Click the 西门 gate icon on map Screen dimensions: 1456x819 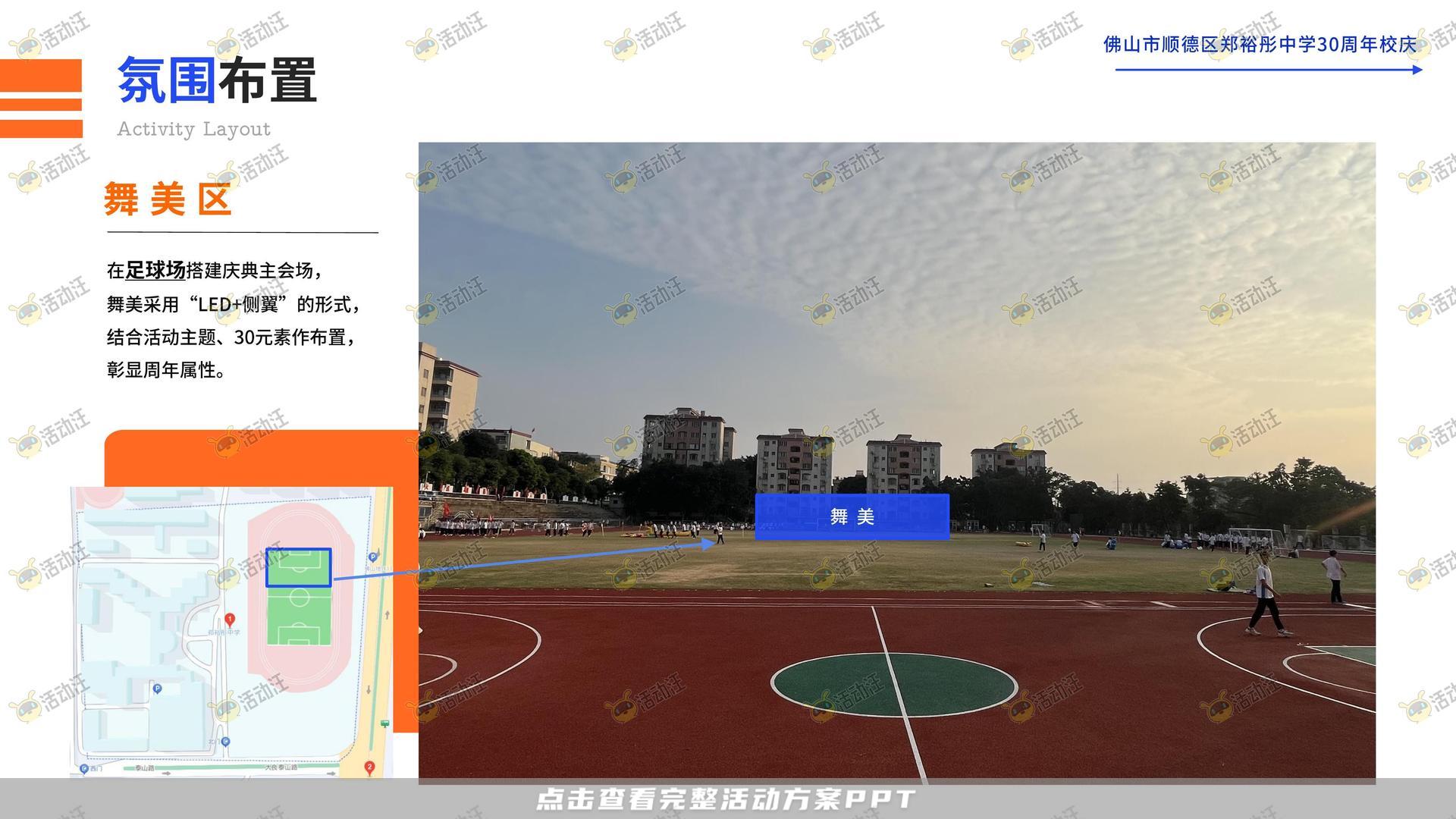click(84, 768)
